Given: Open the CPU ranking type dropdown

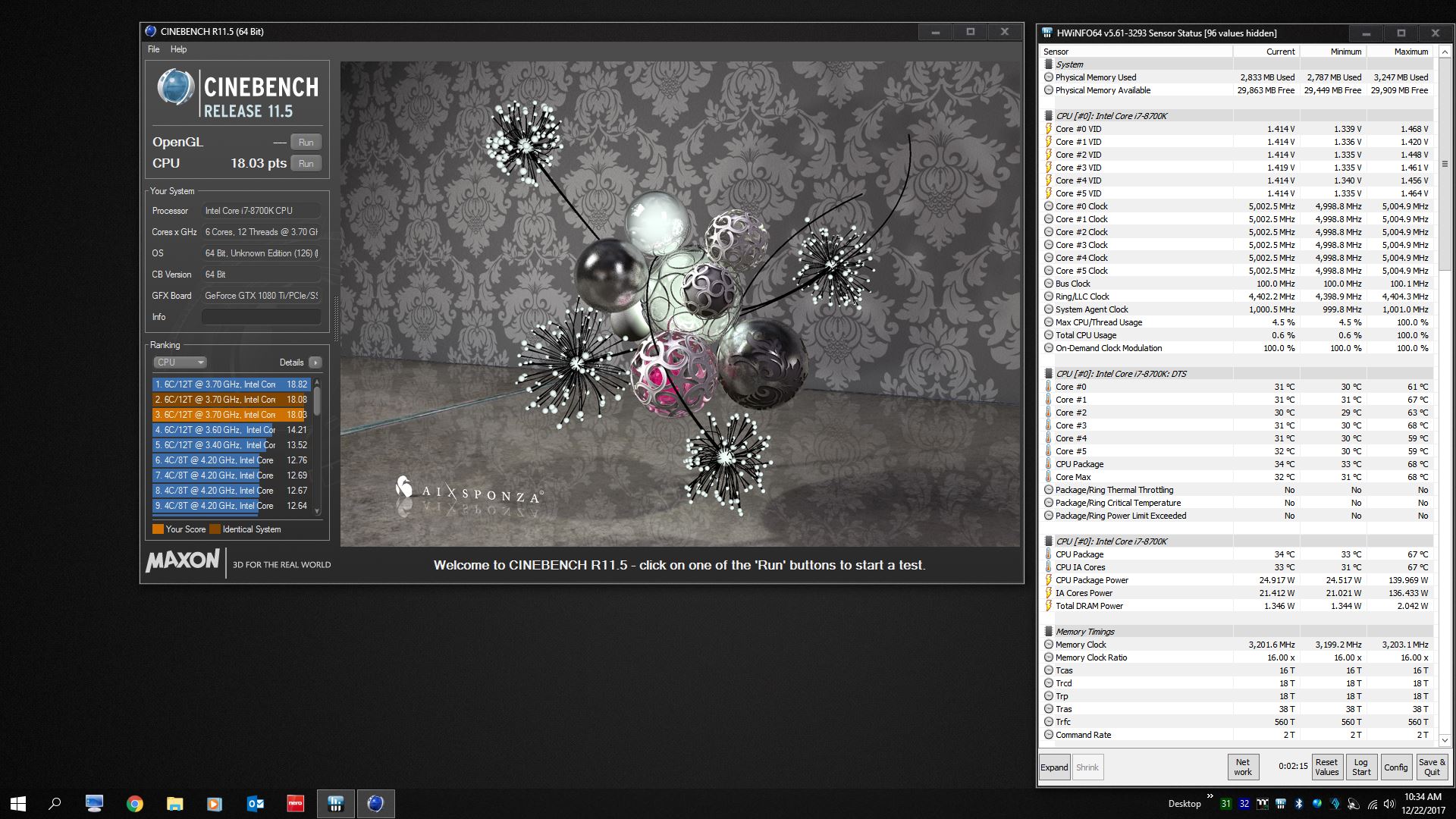Looking at the screenshot, I should (x=180, y=362).
